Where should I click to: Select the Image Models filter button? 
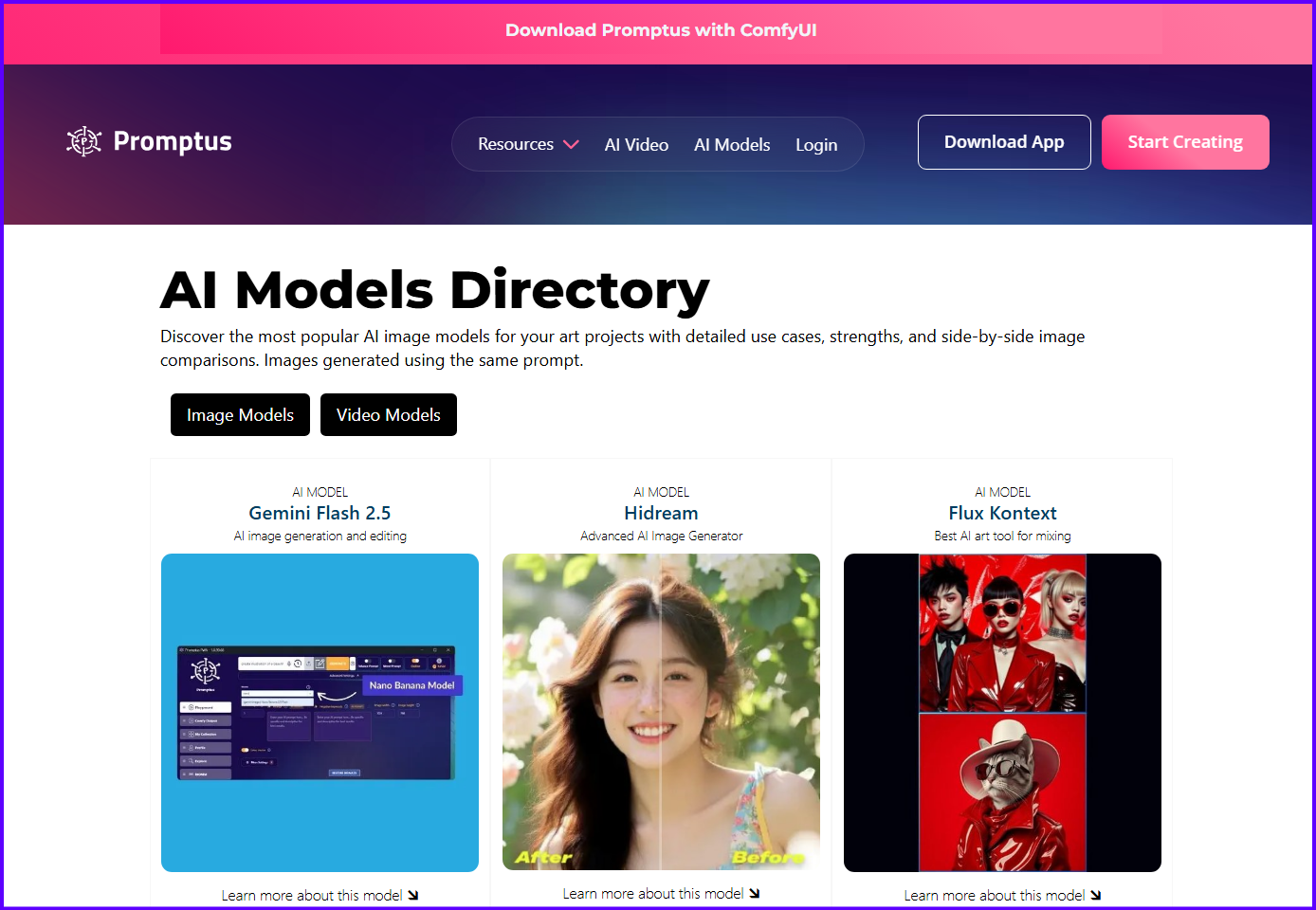[240, 415]
